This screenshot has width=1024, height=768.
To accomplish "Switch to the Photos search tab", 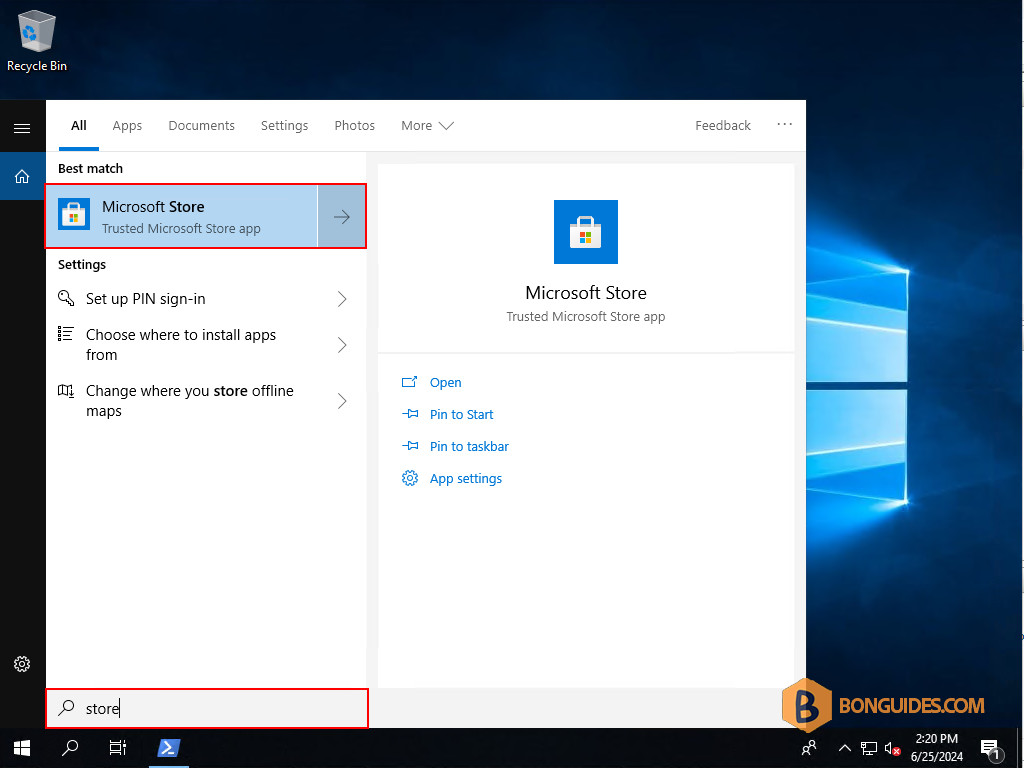I will pos(355,125).
